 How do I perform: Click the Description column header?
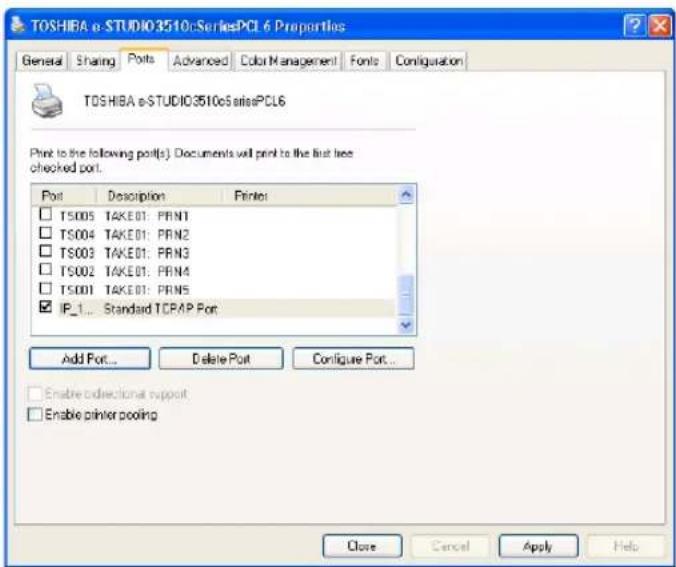pyautogui.click(x=159, y=196)
